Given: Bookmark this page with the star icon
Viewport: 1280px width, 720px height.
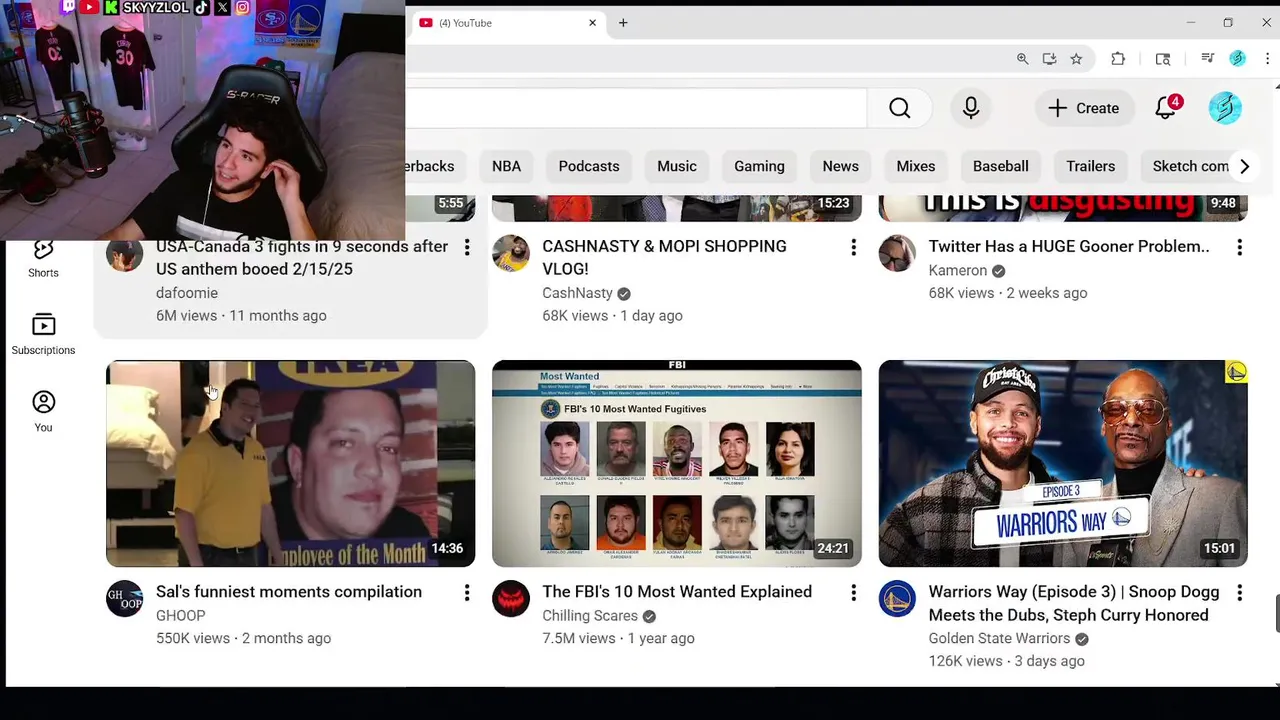Looking at the screenshot, I should tap(1076, 59).
